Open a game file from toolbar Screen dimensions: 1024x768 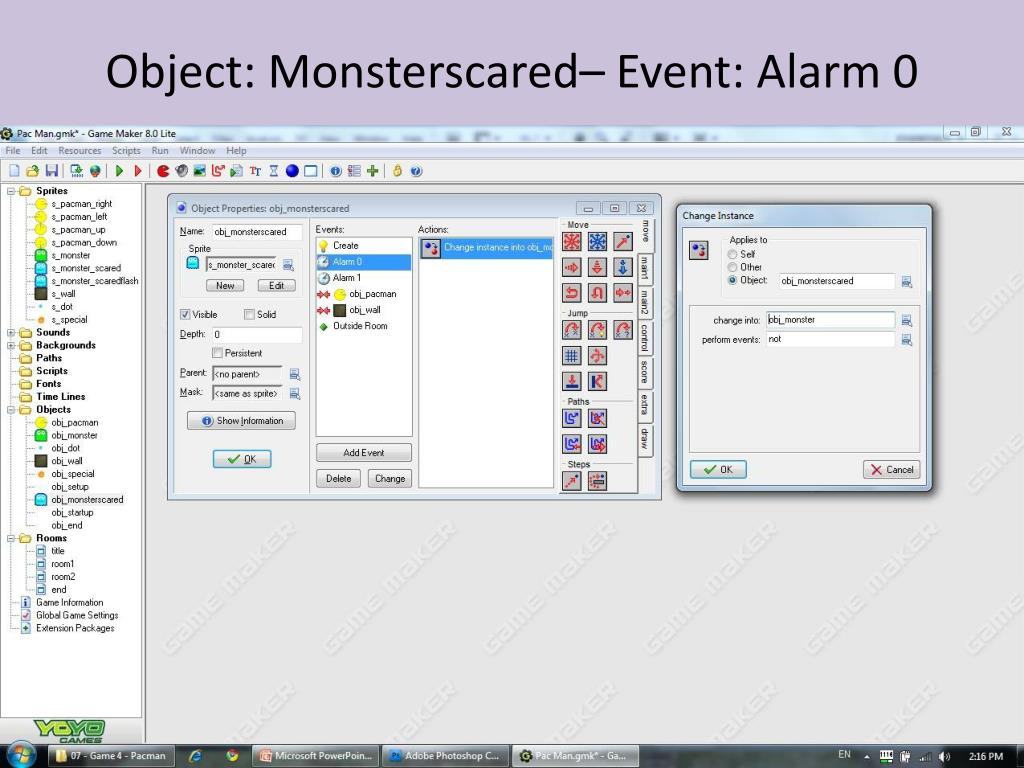click(32, 171)
